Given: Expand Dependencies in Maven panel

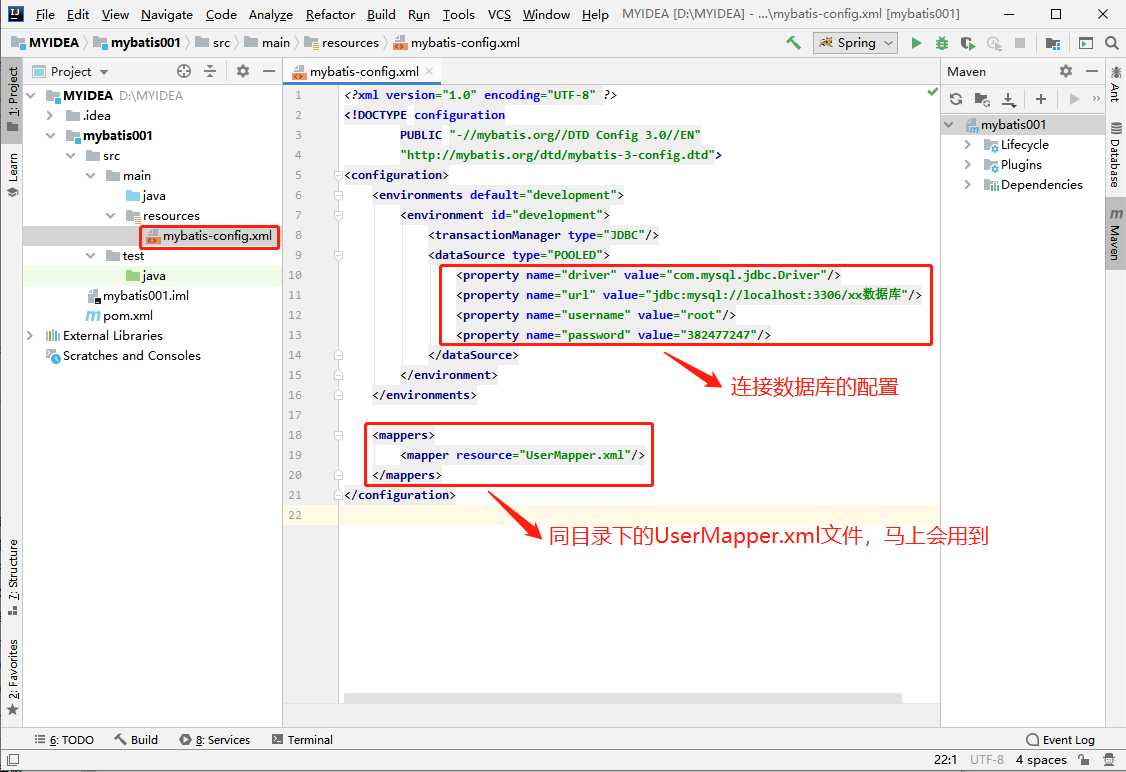Looking at the screenshot, I should [967, 185].
